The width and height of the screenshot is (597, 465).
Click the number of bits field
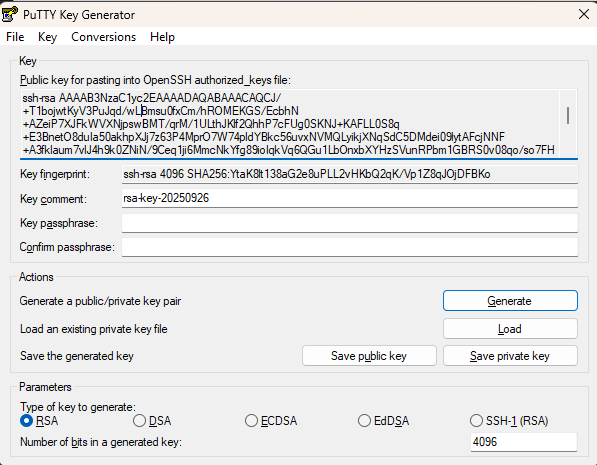524,442
